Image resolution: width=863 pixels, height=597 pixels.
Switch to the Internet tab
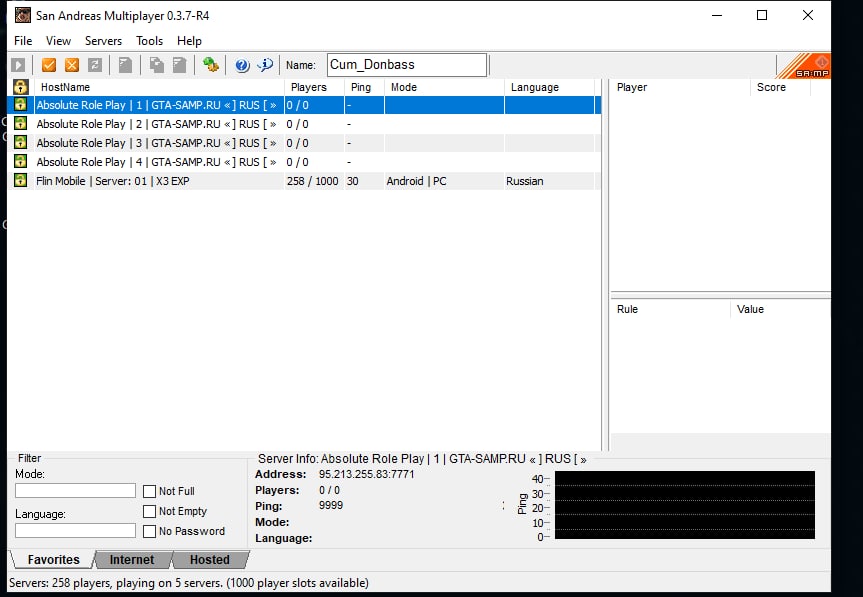pos(132,560)
